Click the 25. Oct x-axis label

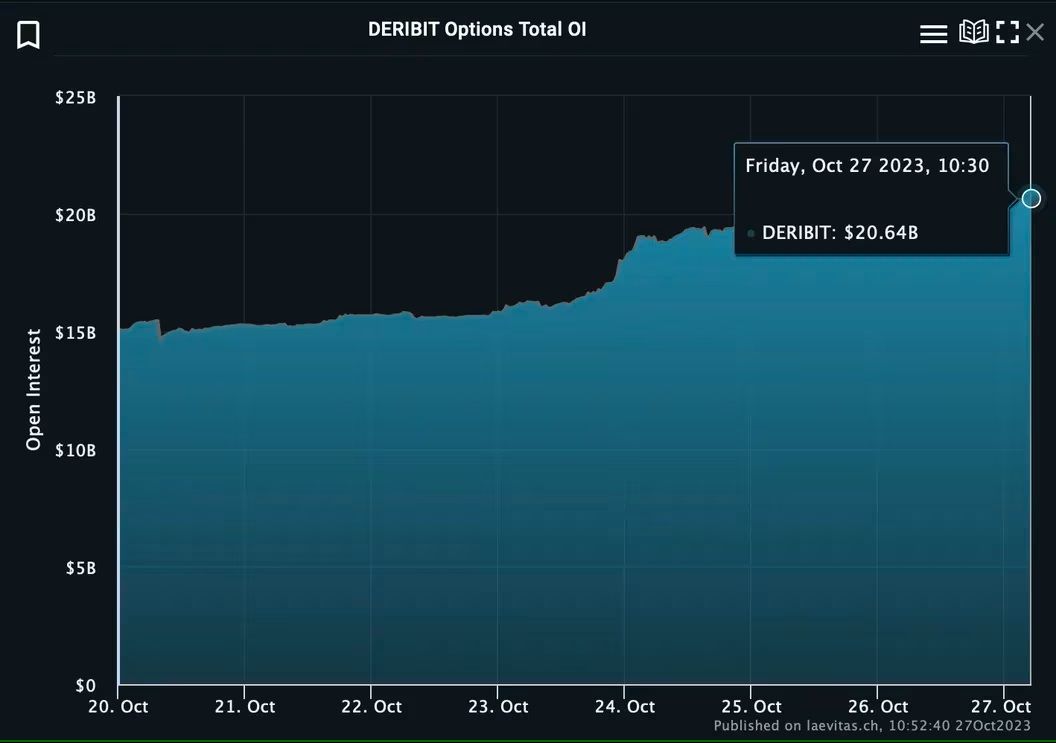click(751, 707)
